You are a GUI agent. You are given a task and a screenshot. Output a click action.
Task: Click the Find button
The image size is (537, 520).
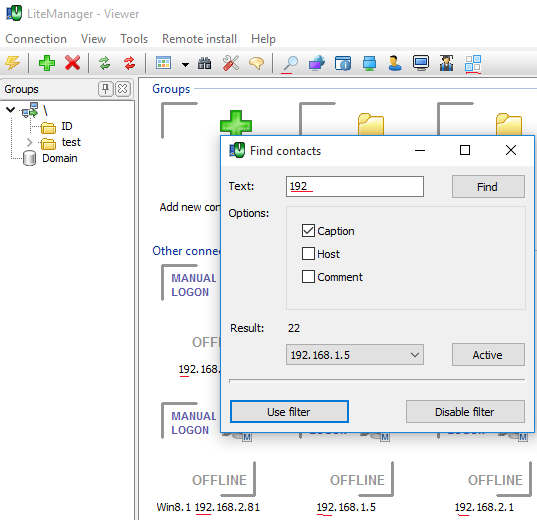pos(488,187)
